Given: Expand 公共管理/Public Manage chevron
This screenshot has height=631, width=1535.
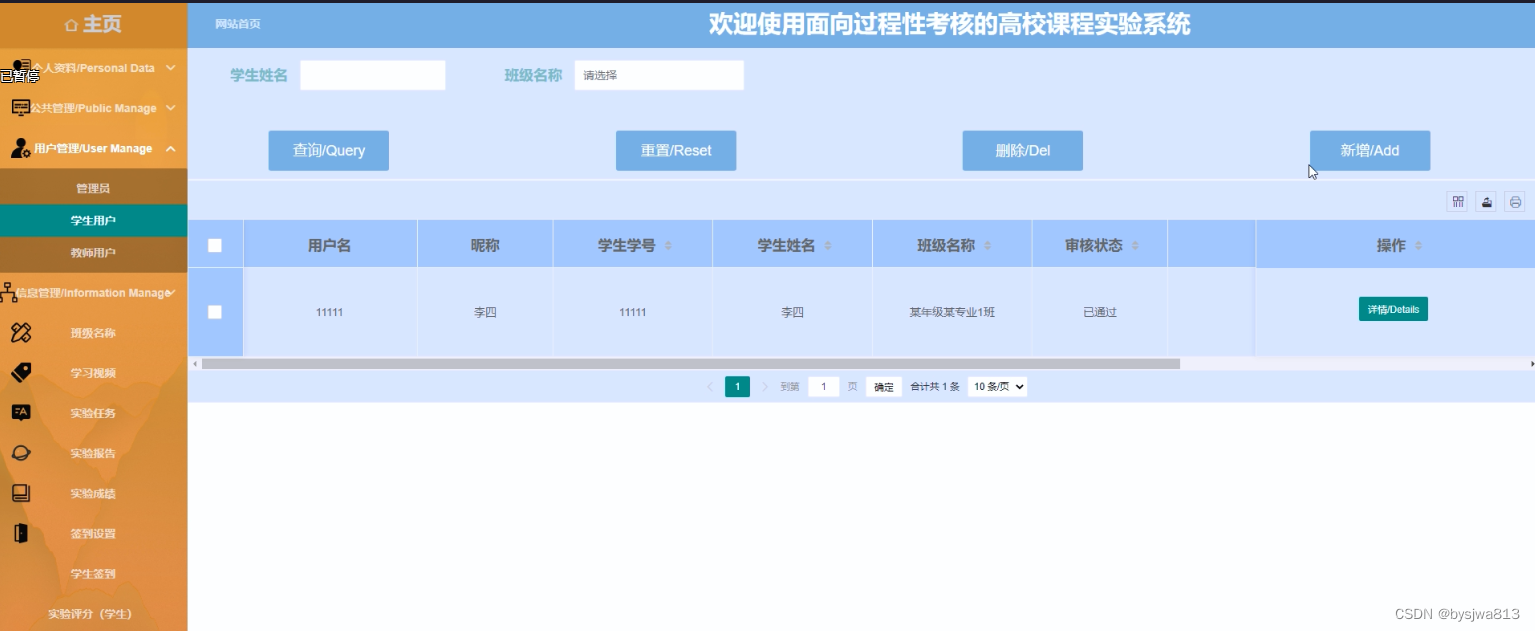Looking at the screenshot, I should [171, 108].
